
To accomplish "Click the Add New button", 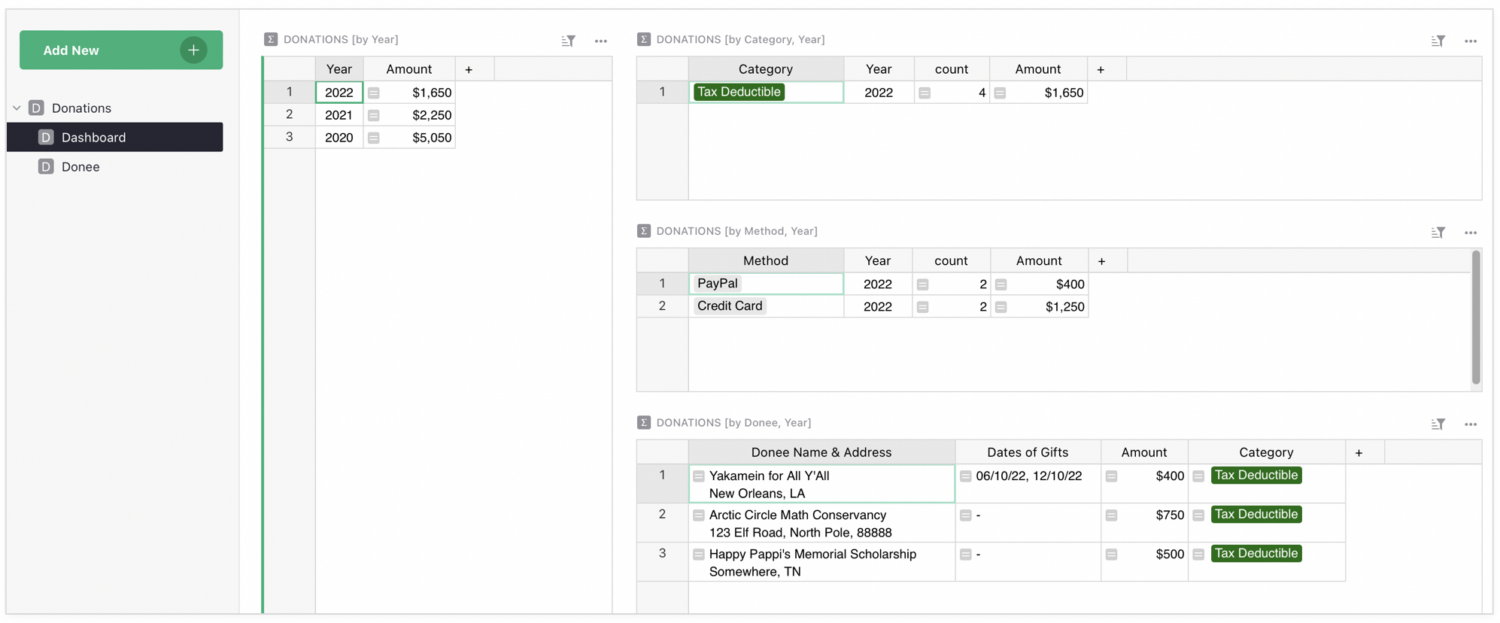I will point(121,50).
